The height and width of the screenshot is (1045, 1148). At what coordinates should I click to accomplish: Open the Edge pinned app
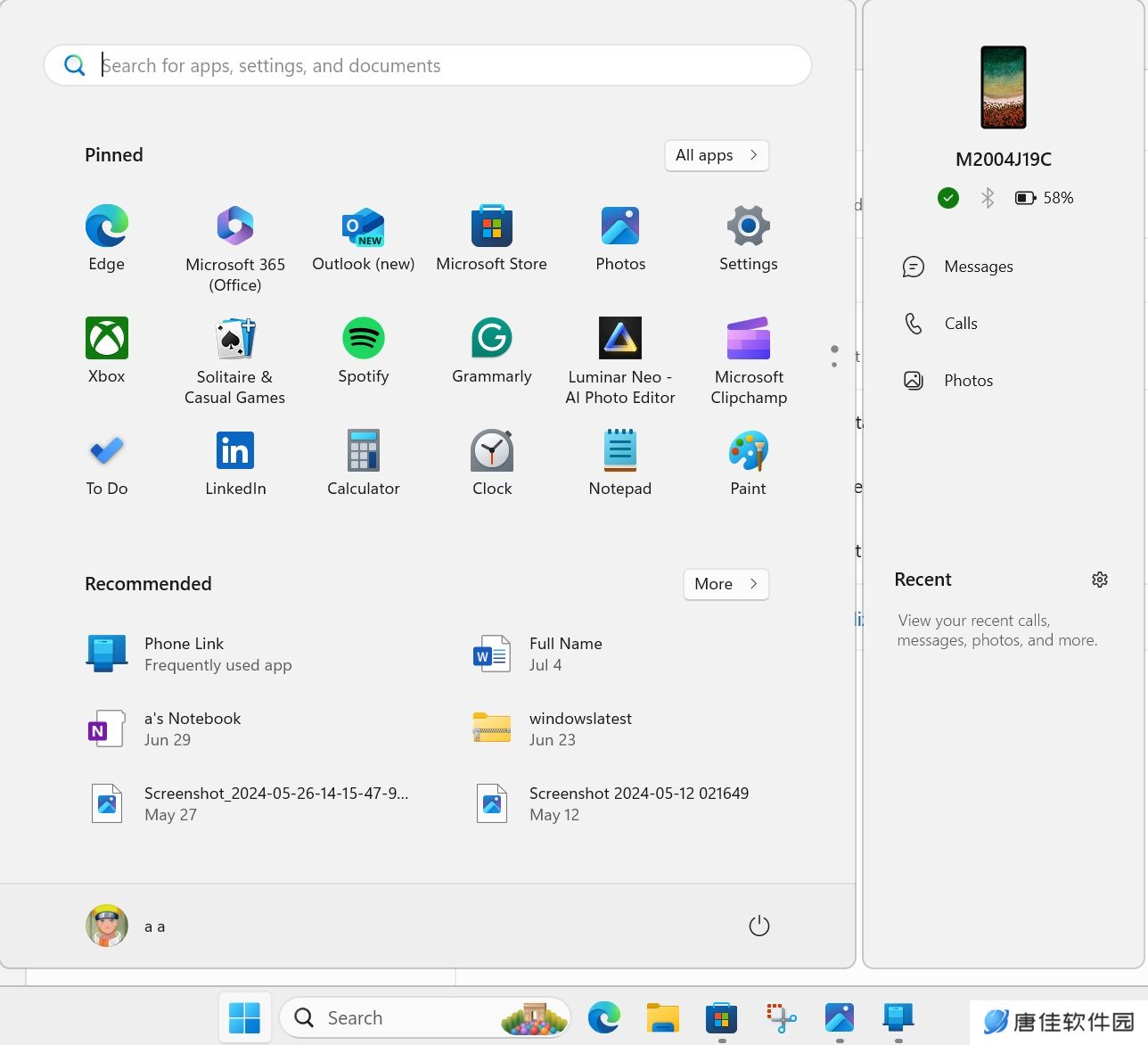[x=107, y=238]
